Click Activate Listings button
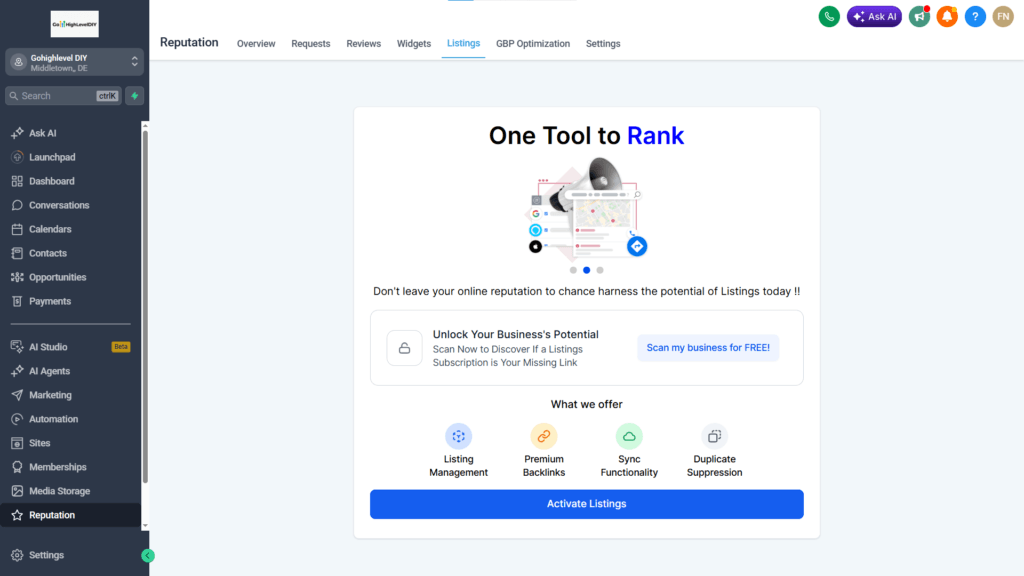Viewport: 1024px width, 576px height. coord(586,504)
